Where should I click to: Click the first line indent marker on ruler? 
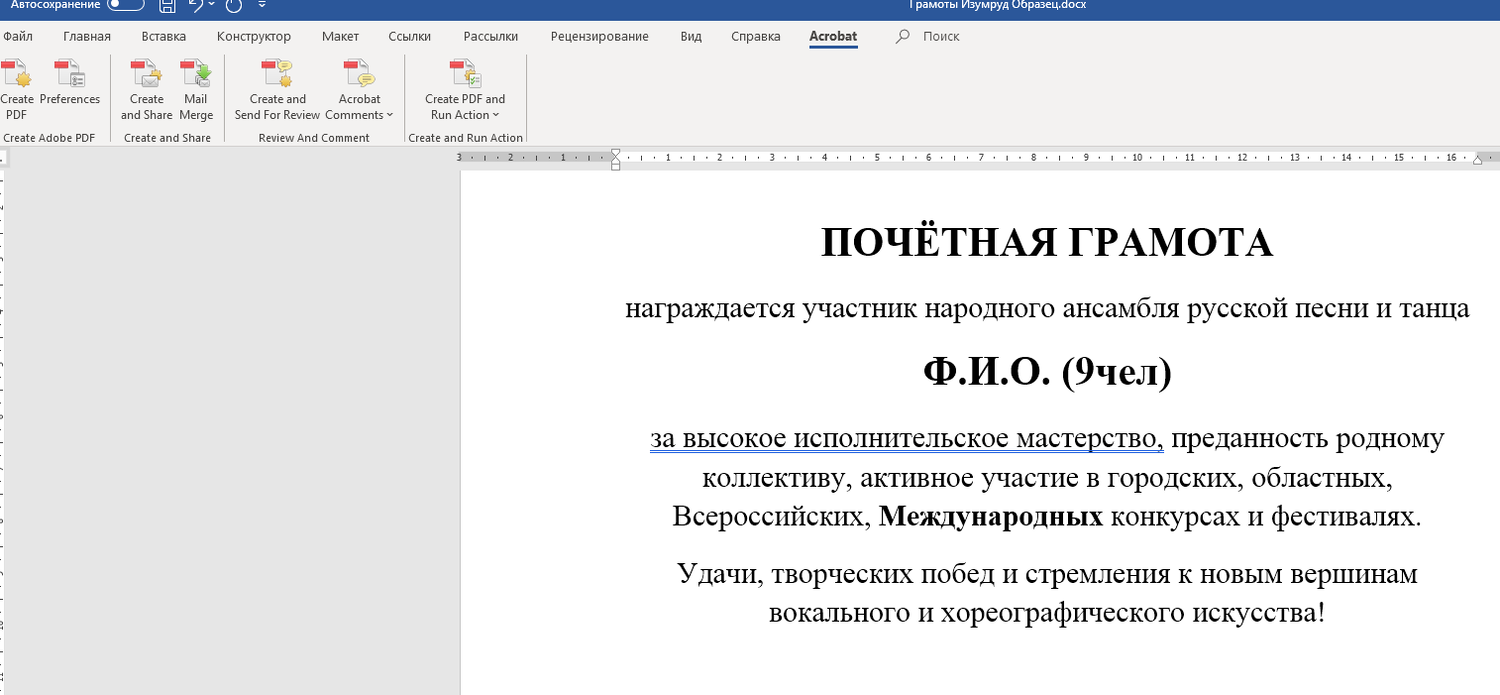point(616,153)
